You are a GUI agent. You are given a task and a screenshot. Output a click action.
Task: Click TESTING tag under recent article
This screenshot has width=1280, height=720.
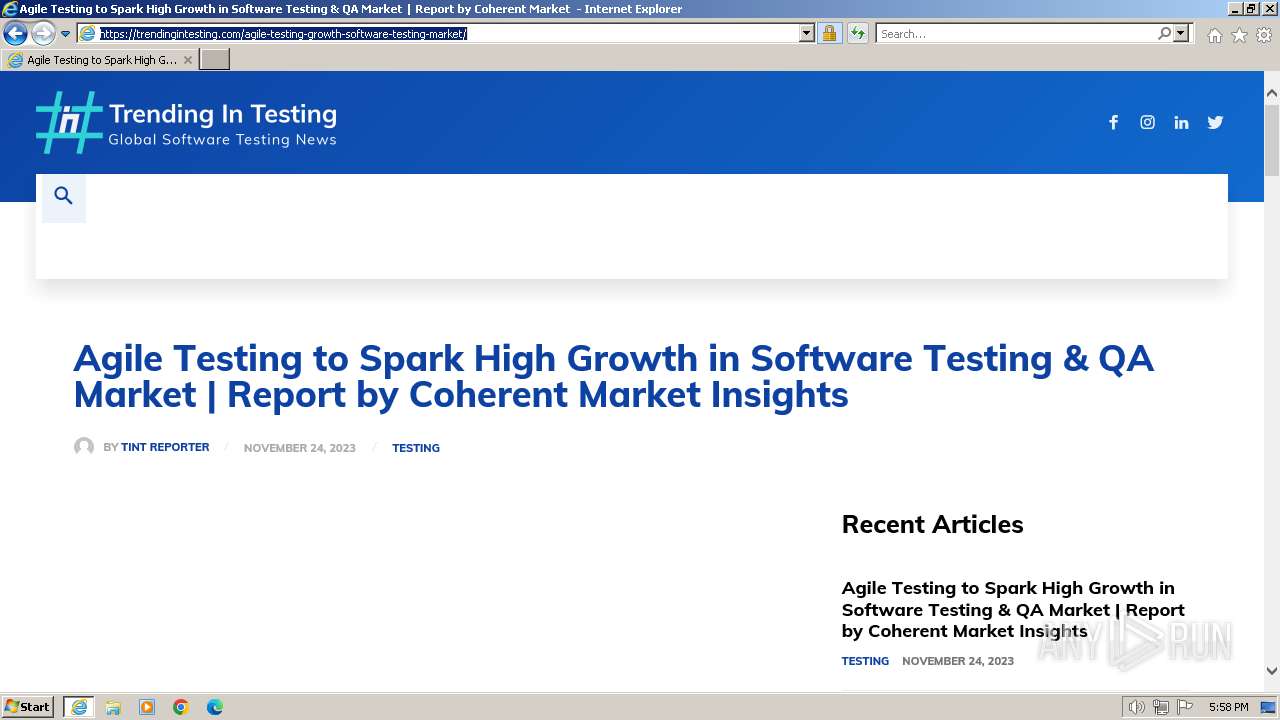[865, 661]
